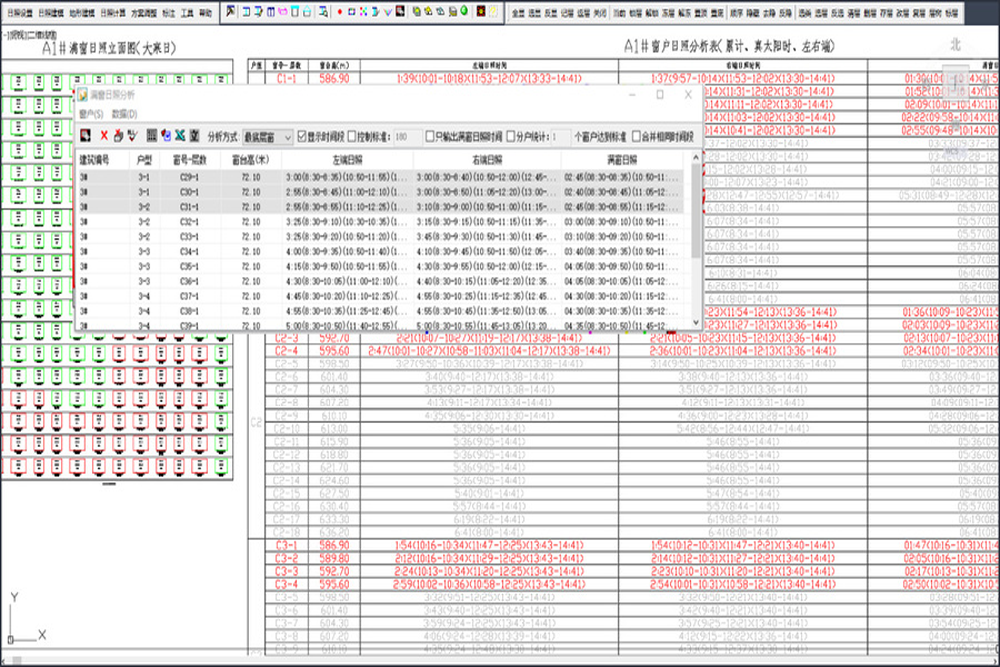This screenshot has height=667, width=1000.
Task: Click the save-like icon left of green sphere
Action: [453, 11]
